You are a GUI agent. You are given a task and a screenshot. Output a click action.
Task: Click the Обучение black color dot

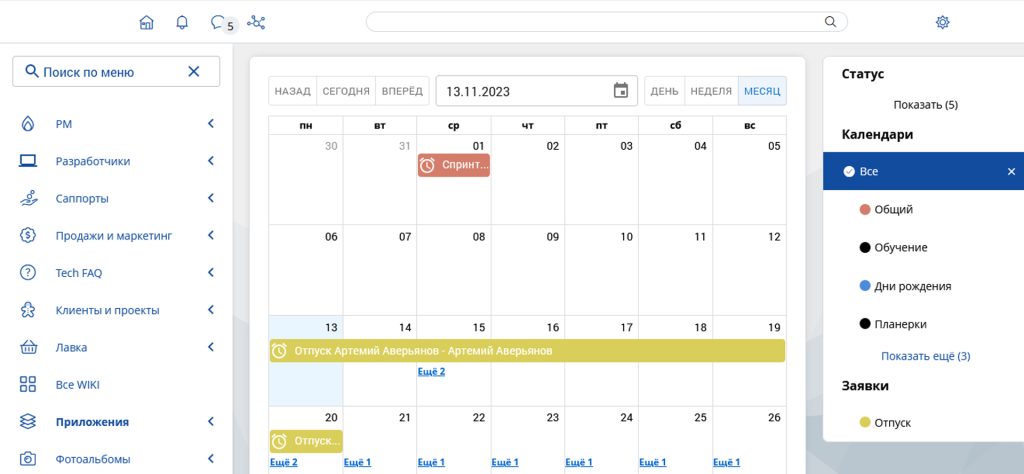865,248
